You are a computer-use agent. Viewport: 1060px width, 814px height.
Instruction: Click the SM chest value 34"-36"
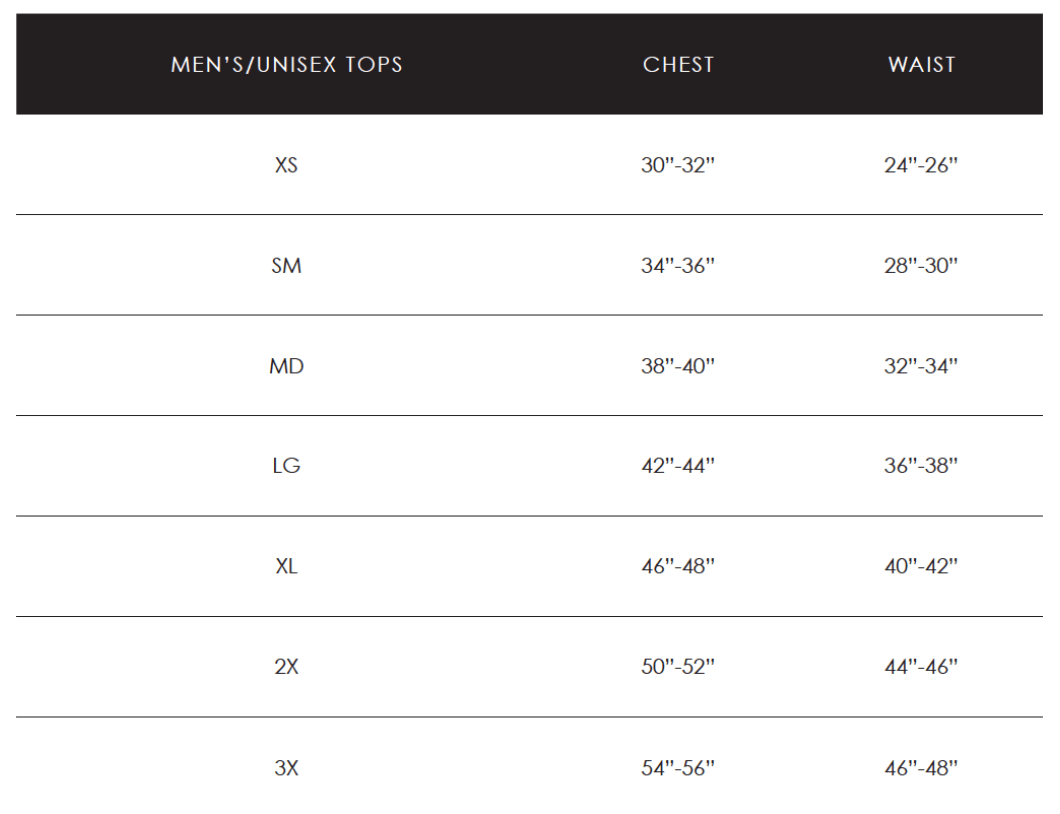click(678, 266)
